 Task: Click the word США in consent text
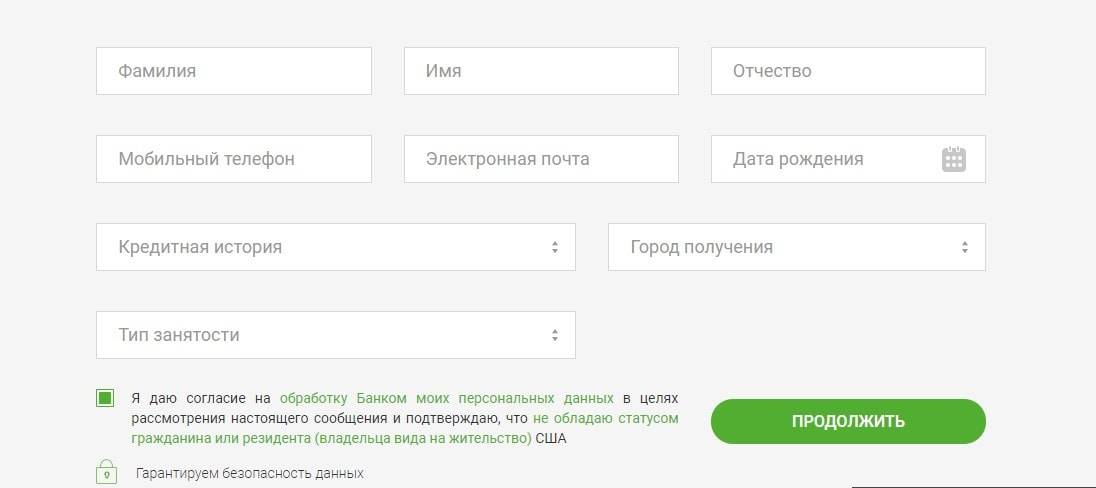coord(551,438)
